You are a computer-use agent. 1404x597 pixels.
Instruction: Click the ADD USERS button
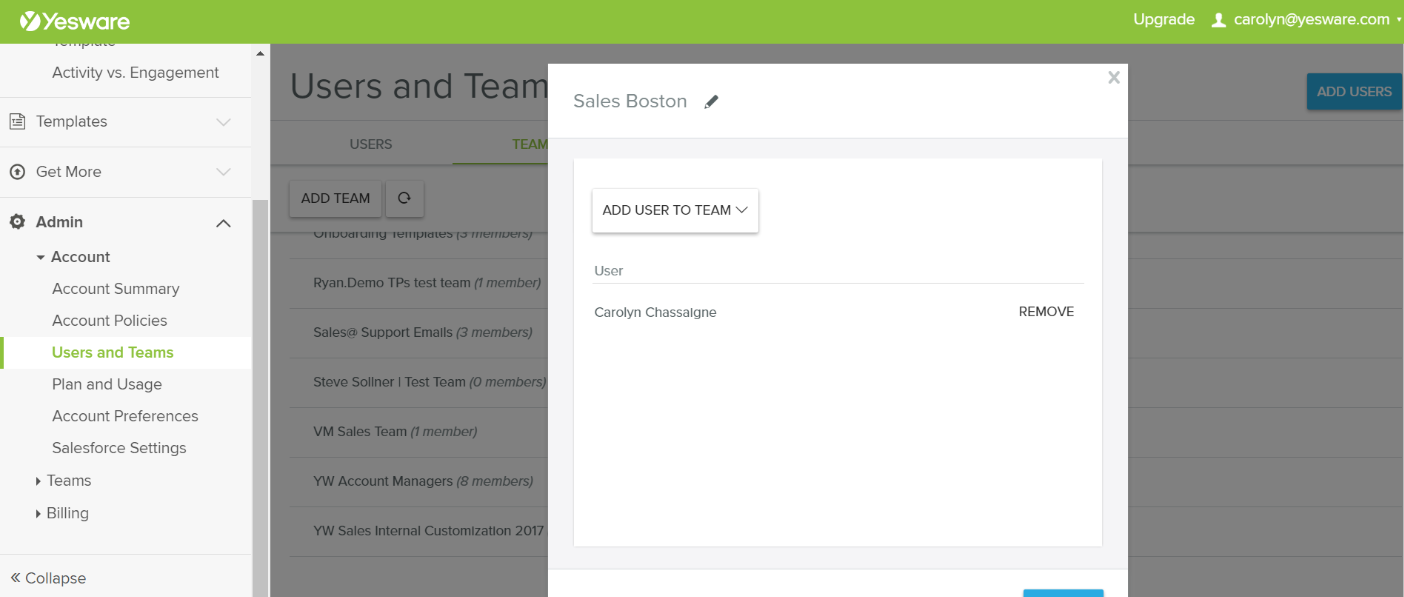click(1354, 91)
